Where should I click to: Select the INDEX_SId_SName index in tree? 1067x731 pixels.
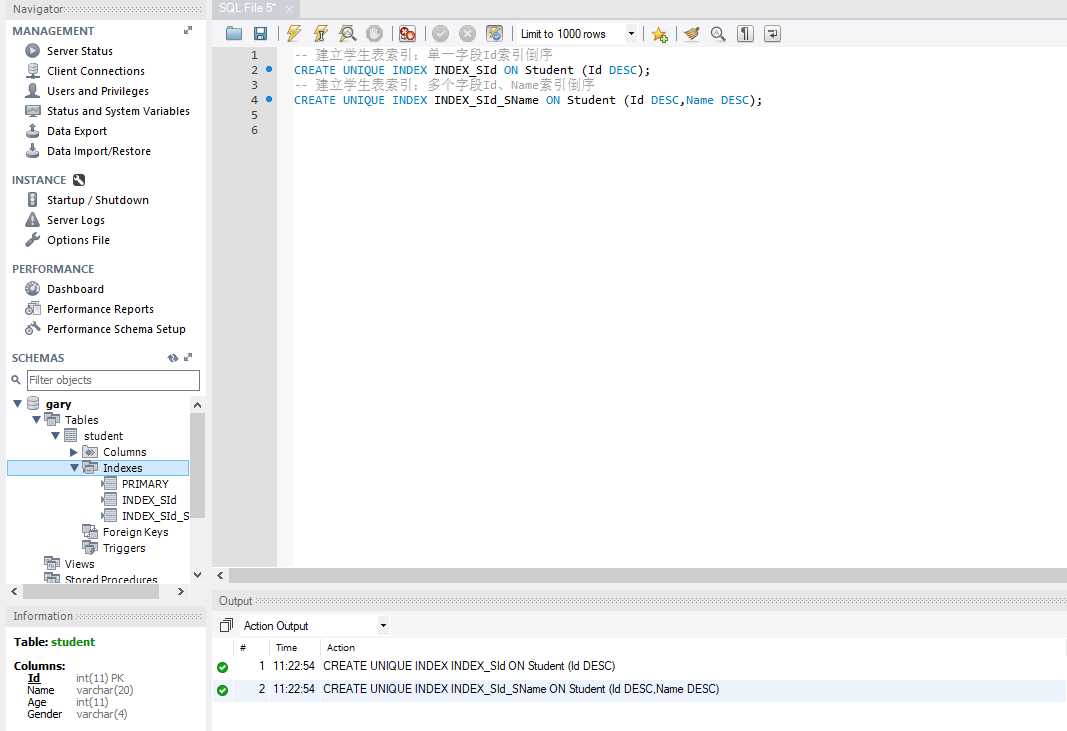(x=155, y=516)
